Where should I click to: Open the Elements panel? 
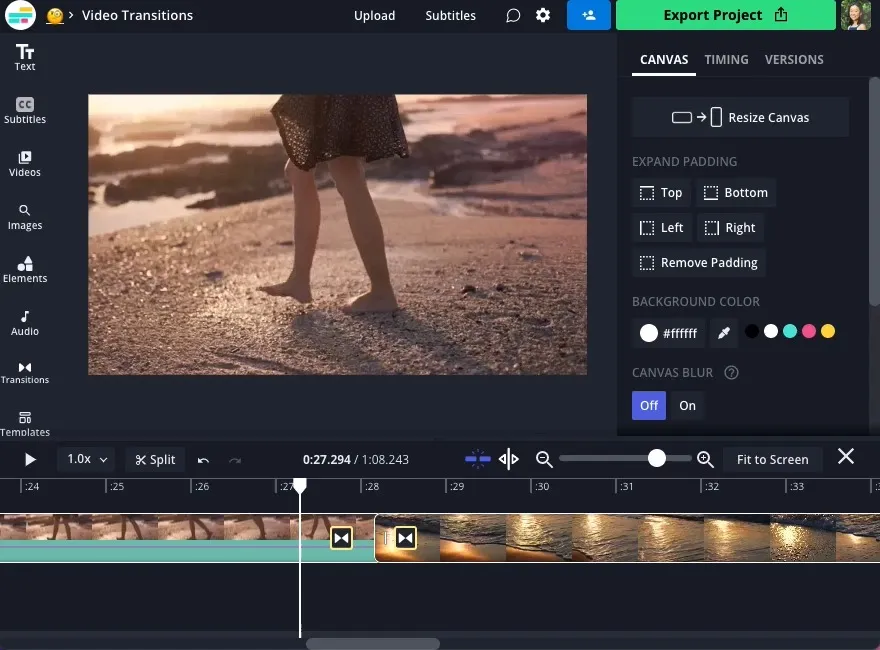pos(25,269)
